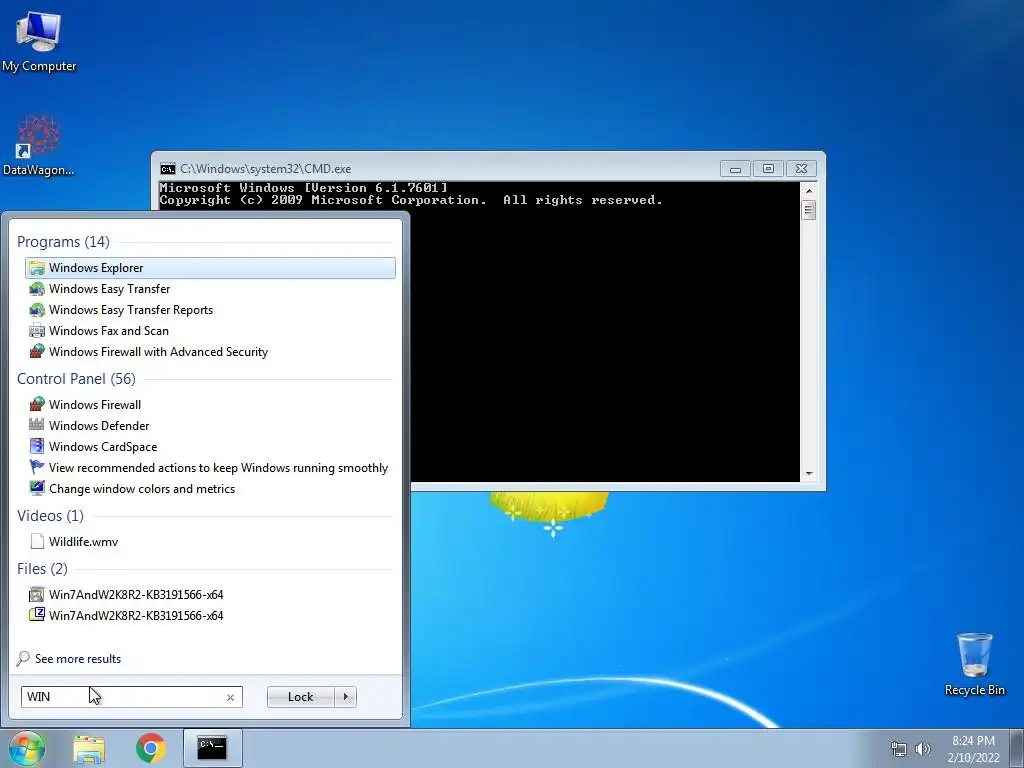Click the network tray icon
Viewport: 1024px width, 768px height.
click(899, 749)
